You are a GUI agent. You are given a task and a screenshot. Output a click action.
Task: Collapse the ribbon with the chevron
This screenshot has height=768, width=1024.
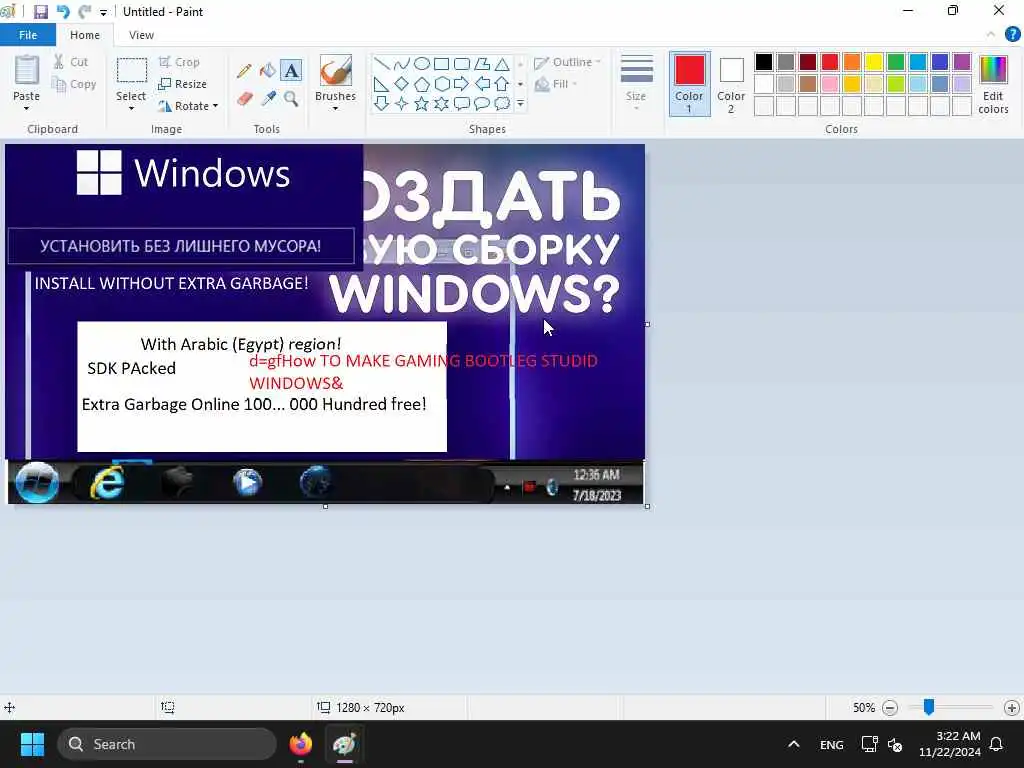(991, 35)
